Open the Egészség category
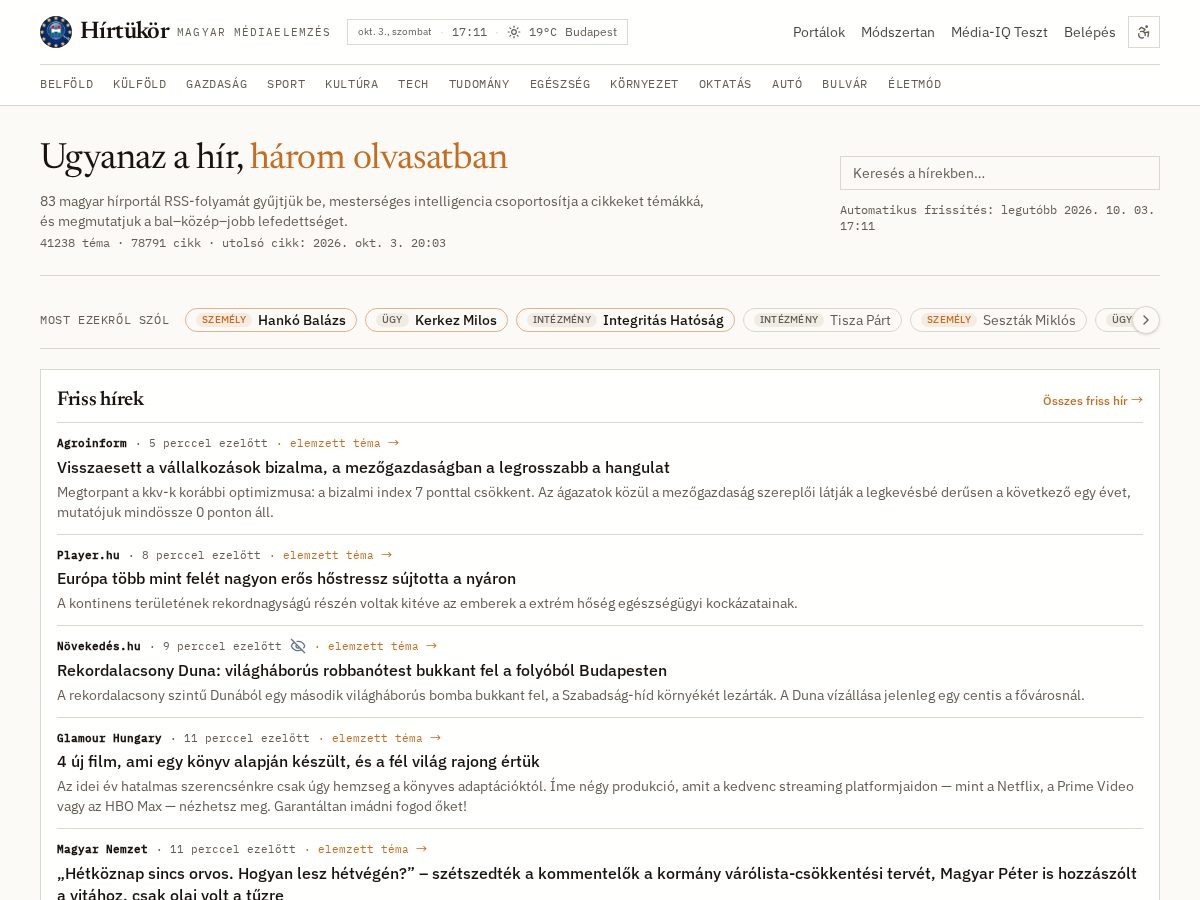 pyautogui.click(x=560, y=84)
